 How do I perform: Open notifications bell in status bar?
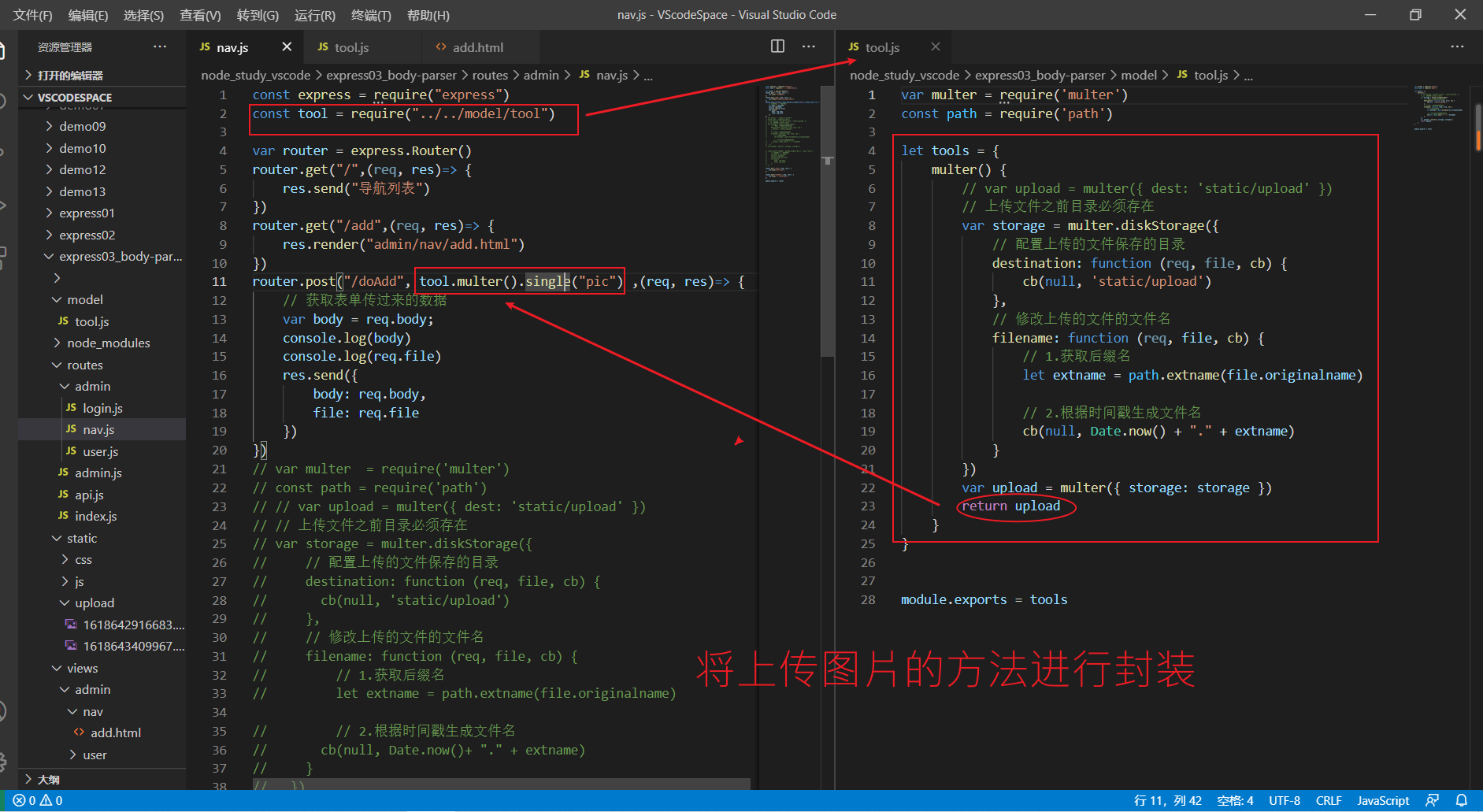click(1462, 800)
